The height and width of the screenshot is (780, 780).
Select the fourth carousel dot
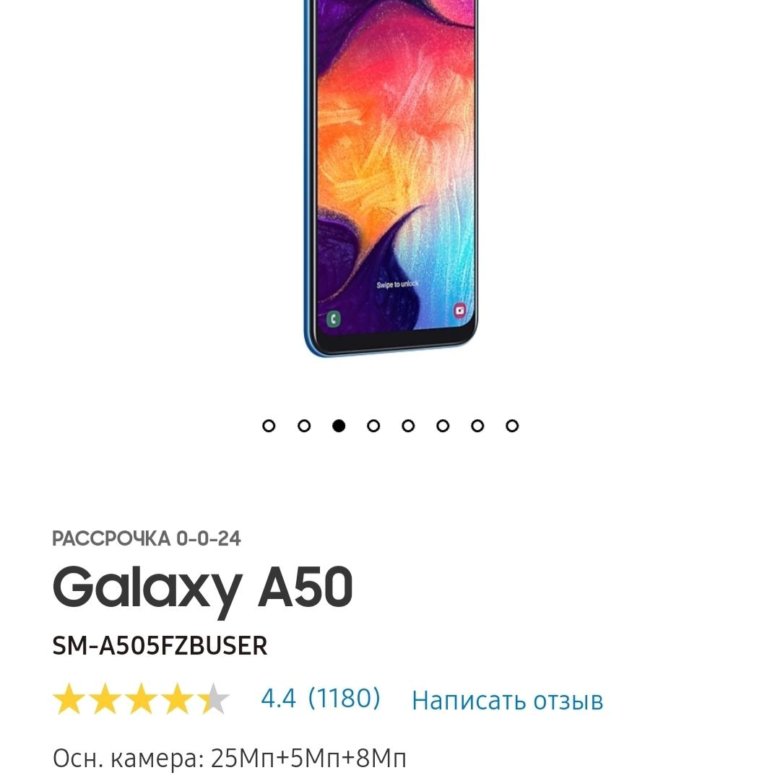(373, 426)
